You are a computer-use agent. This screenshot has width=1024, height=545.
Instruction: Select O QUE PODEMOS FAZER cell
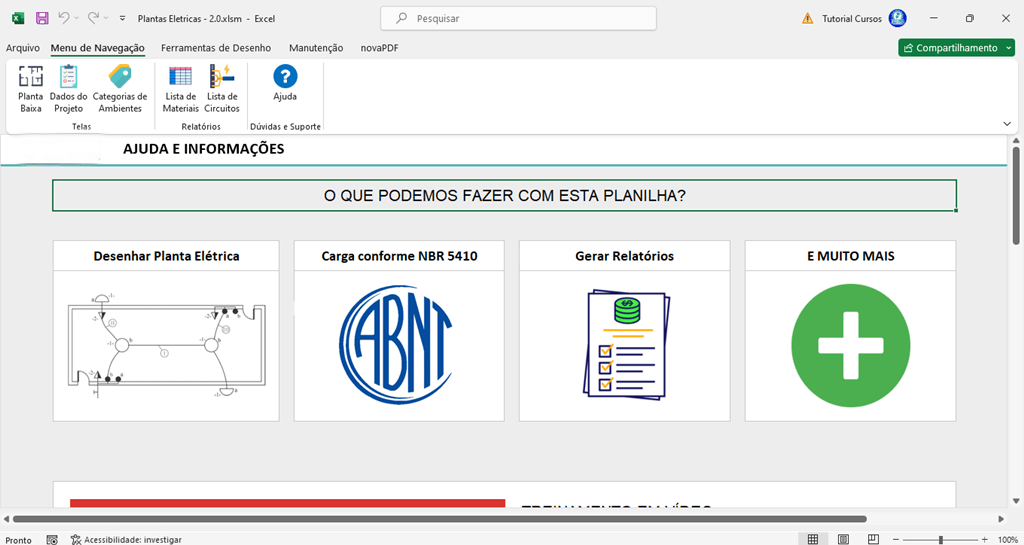[x=504, y=196]
